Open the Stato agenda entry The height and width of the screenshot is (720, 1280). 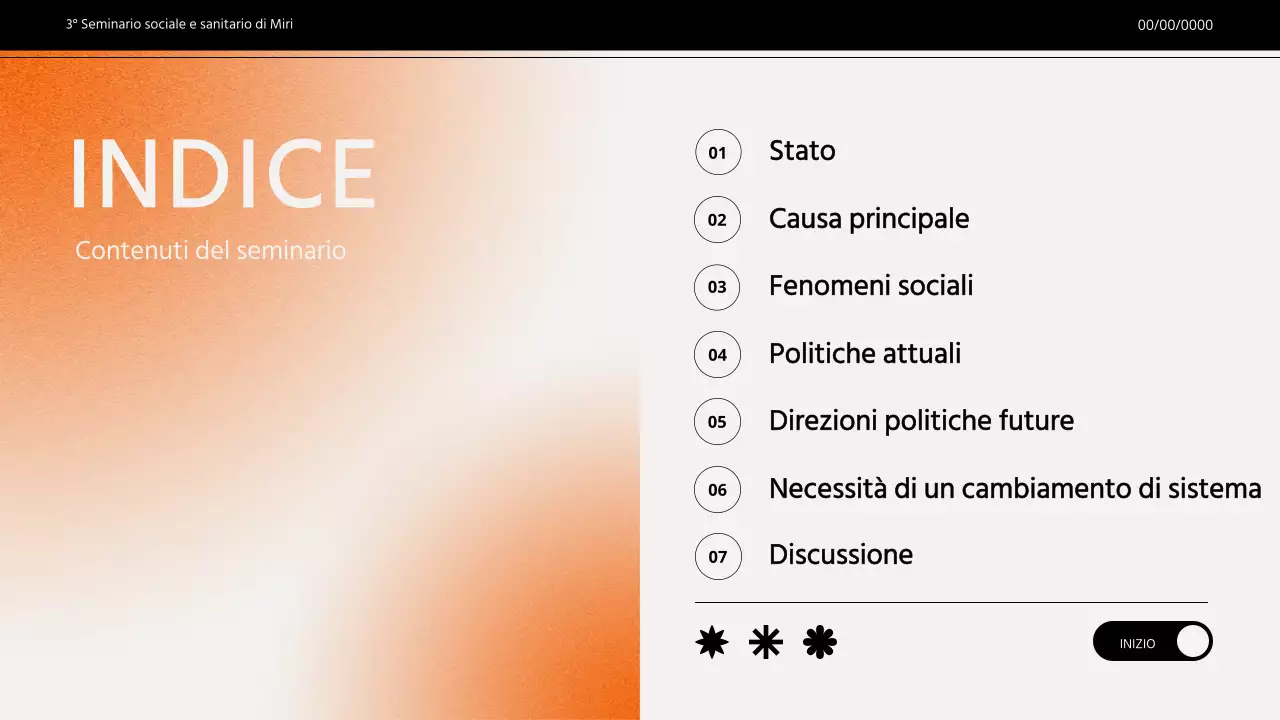click(802, 151)
